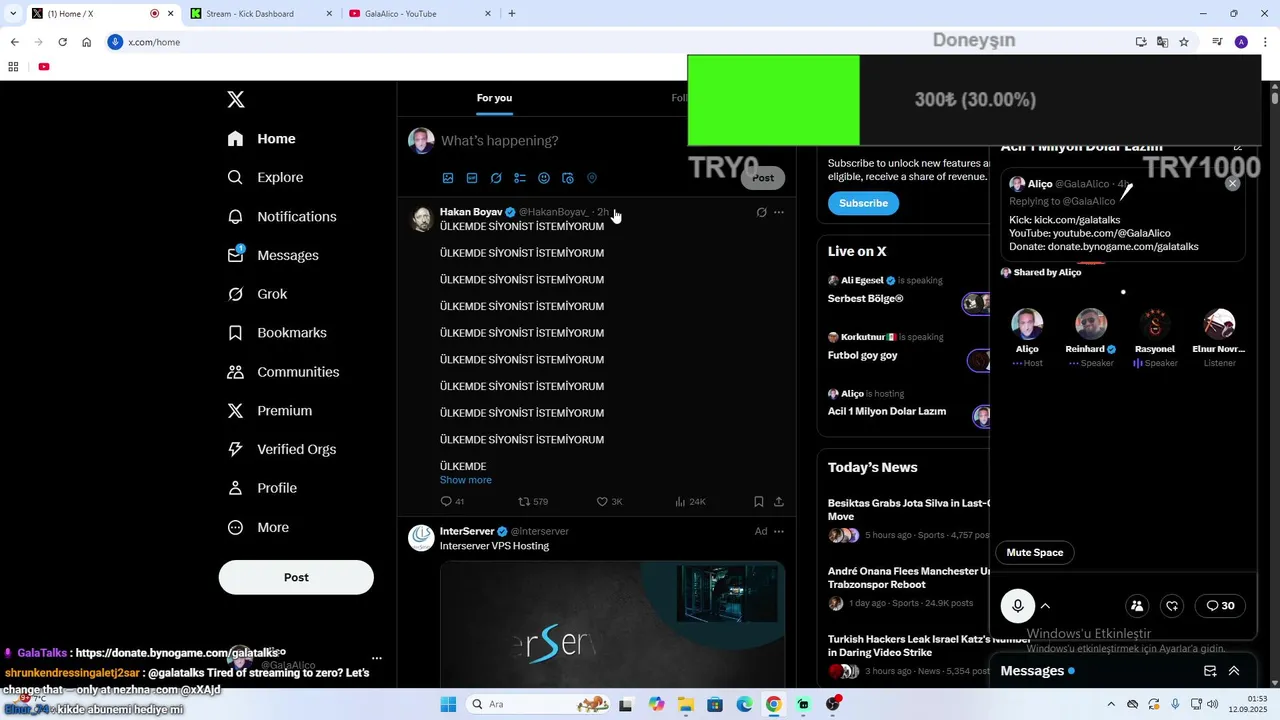Bookmark this page with star icon
The image size is (1280, 720).
point(1184,42)
